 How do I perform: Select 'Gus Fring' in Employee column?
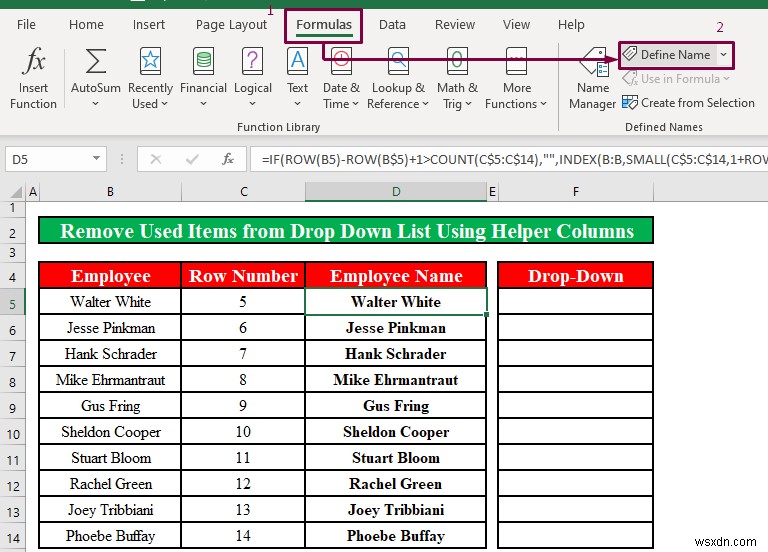(x=110, y=406)
